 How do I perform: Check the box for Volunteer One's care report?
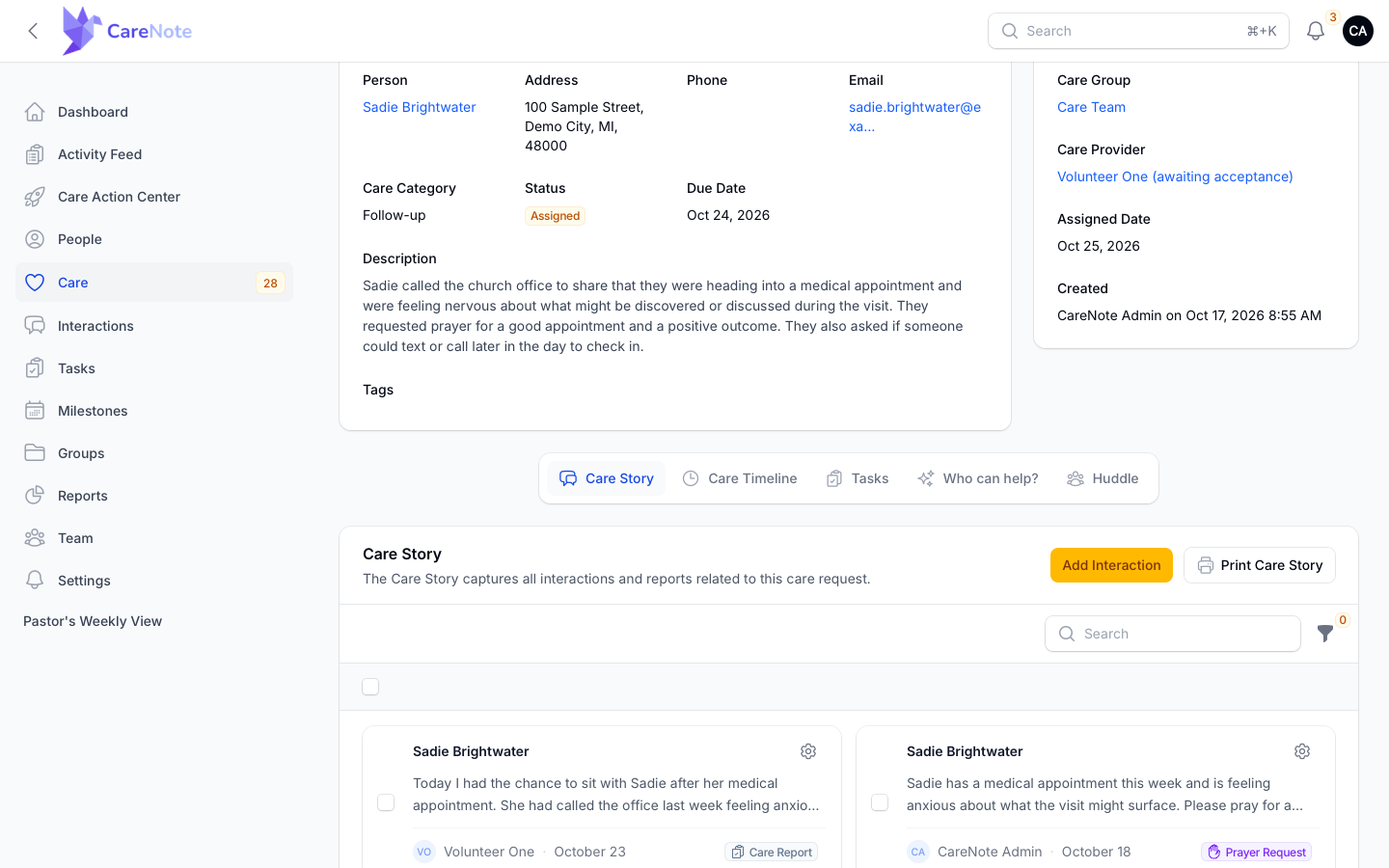386,802
